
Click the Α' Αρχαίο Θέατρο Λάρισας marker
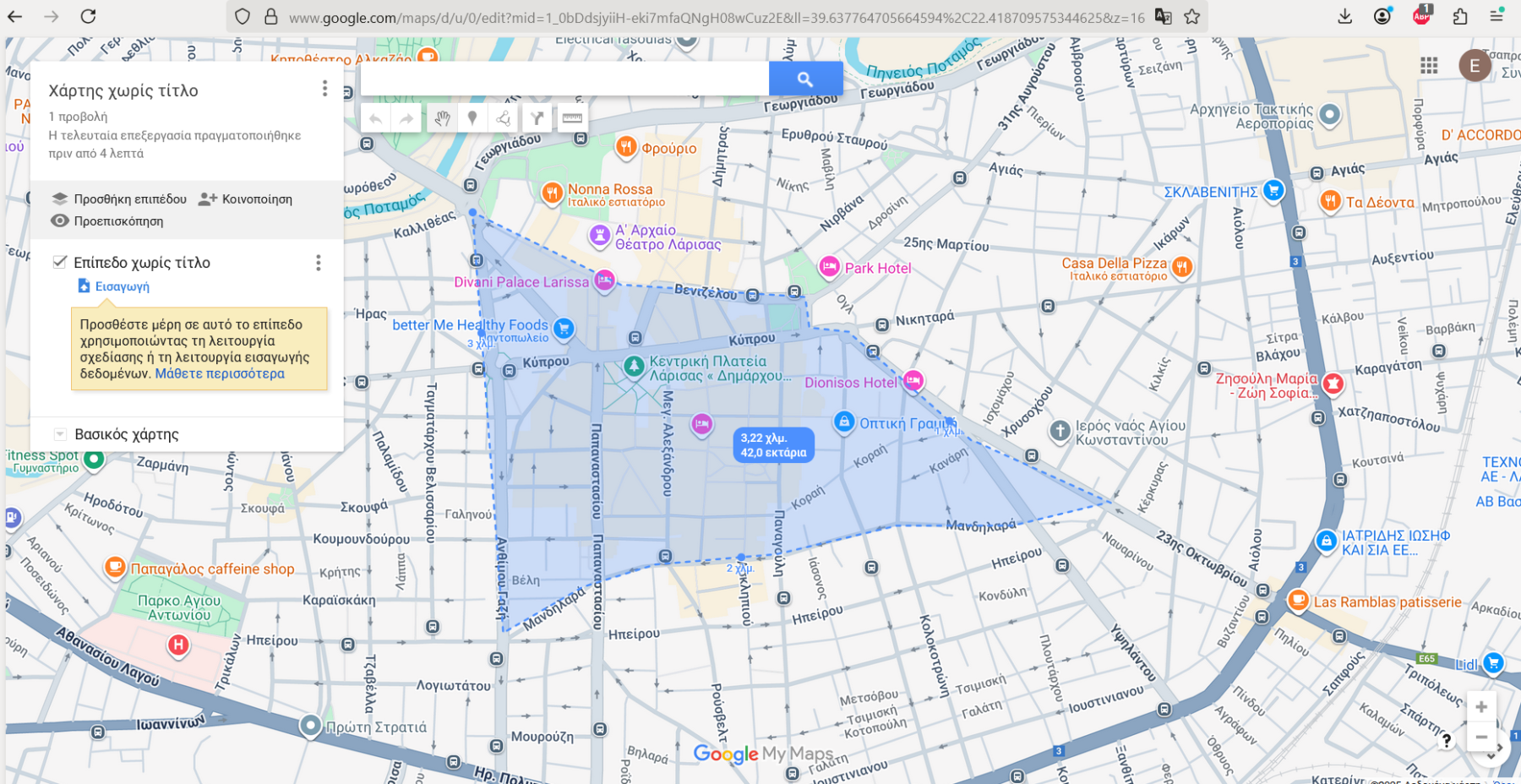pos(599,235)
